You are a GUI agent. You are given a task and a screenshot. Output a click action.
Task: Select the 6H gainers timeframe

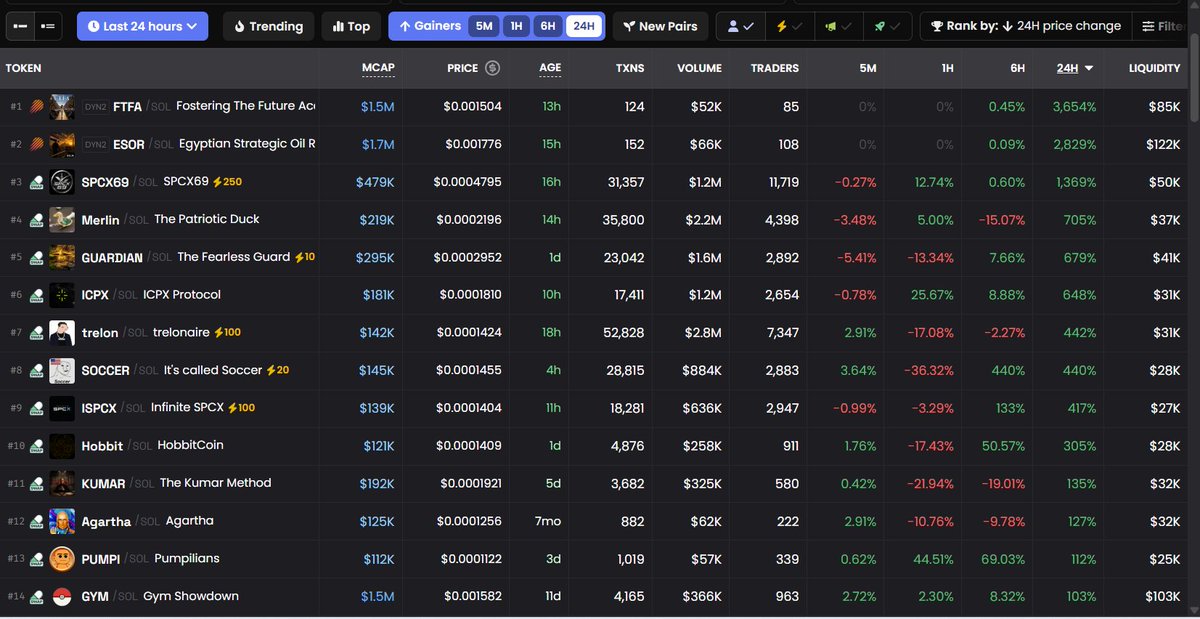[x=548, y=26]
